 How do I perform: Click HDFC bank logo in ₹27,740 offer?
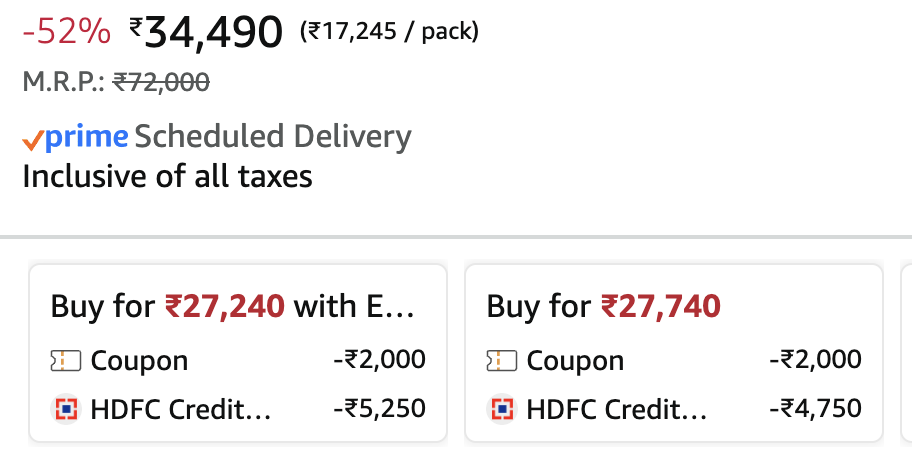pyautogui.click(x=501, y=408)
